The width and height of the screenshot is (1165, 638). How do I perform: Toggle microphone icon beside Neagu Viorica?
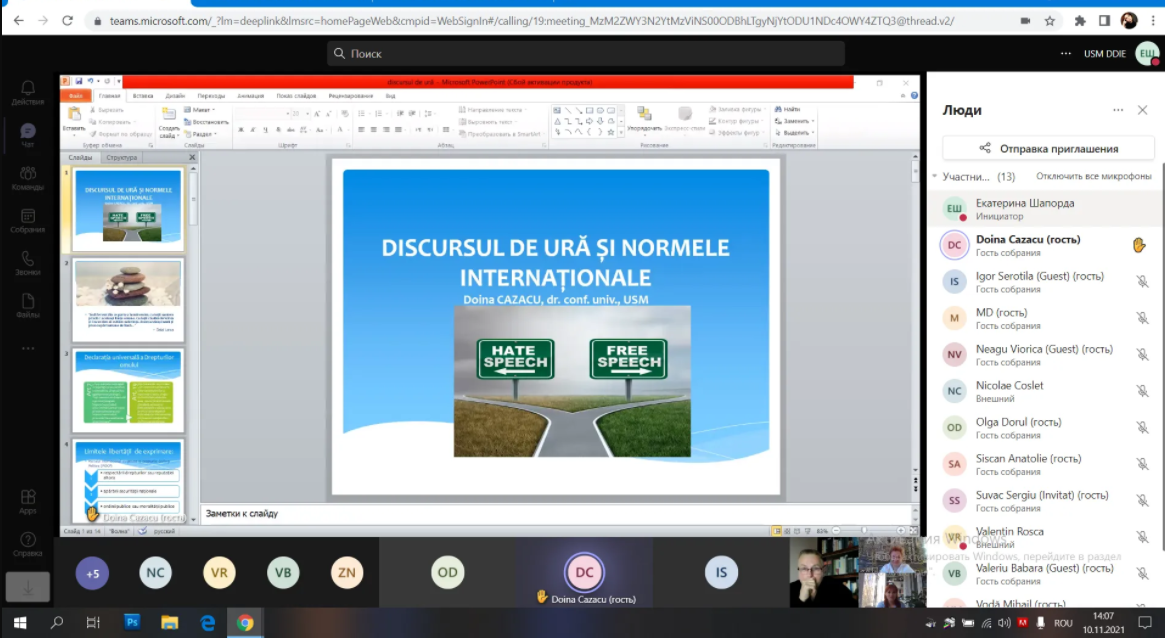1142,355
